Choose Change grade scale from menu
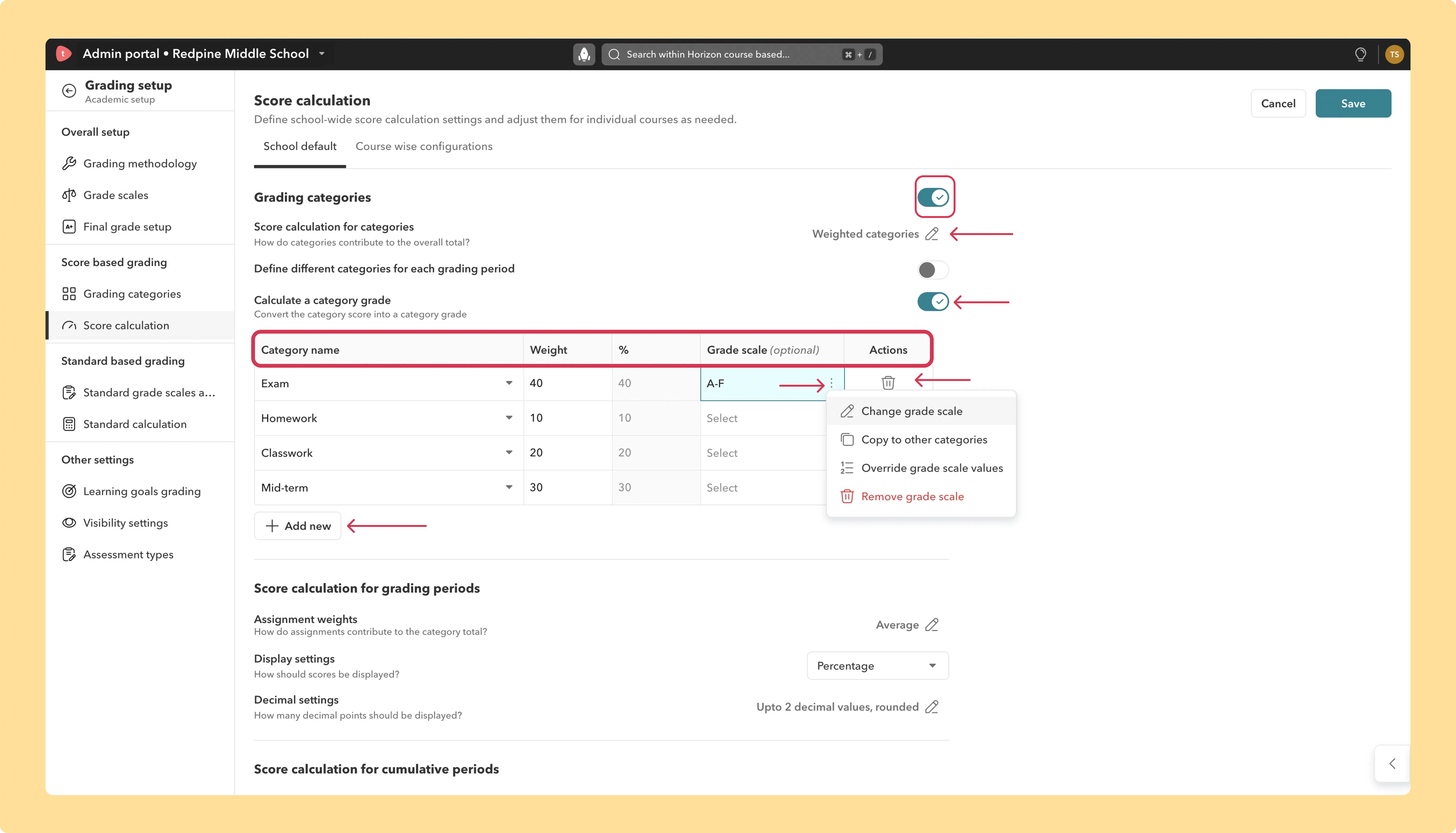 pyautogui.click(x=921, y=411)
